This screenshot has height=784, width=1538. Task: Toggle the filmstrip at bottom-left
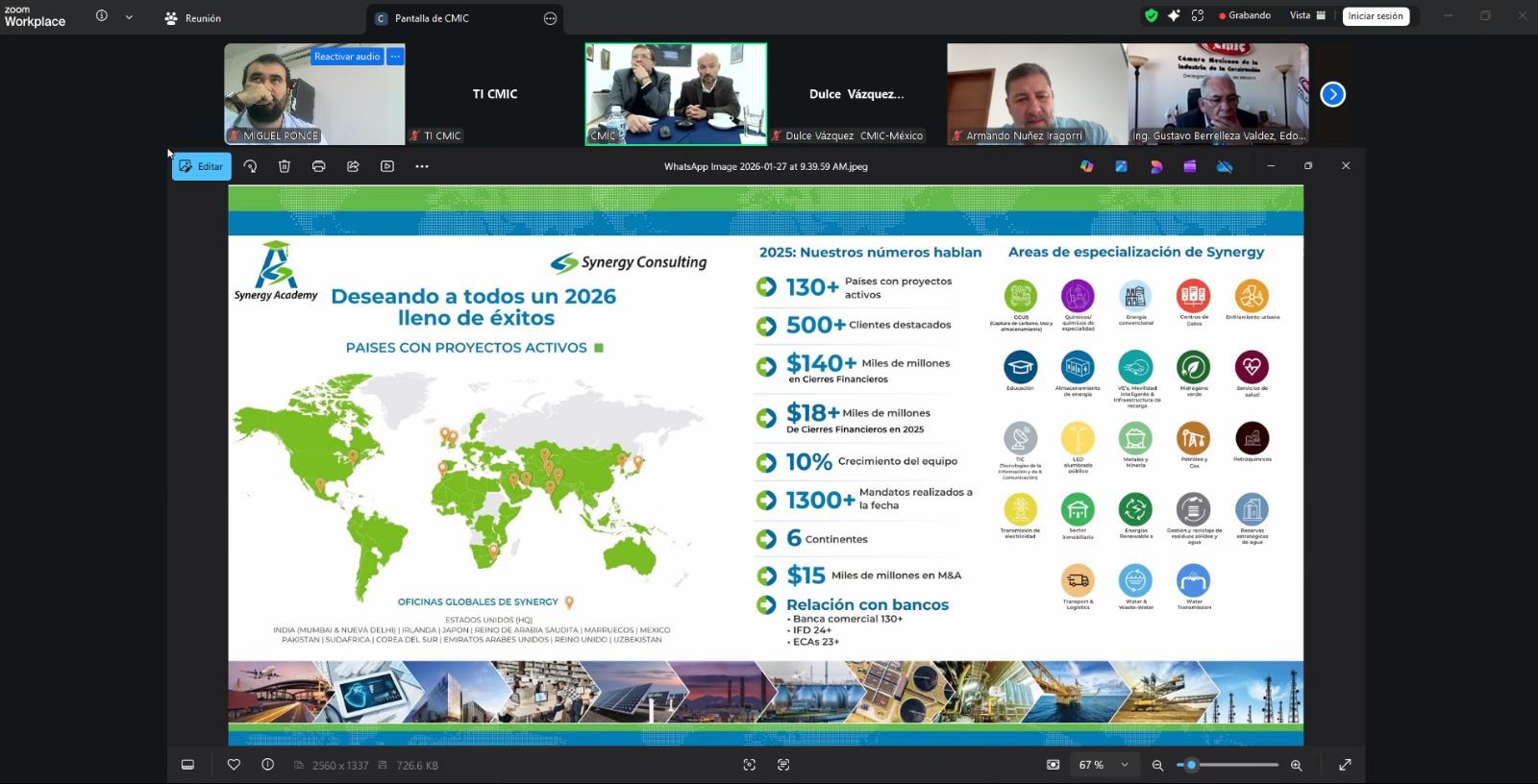click(188, 765)
